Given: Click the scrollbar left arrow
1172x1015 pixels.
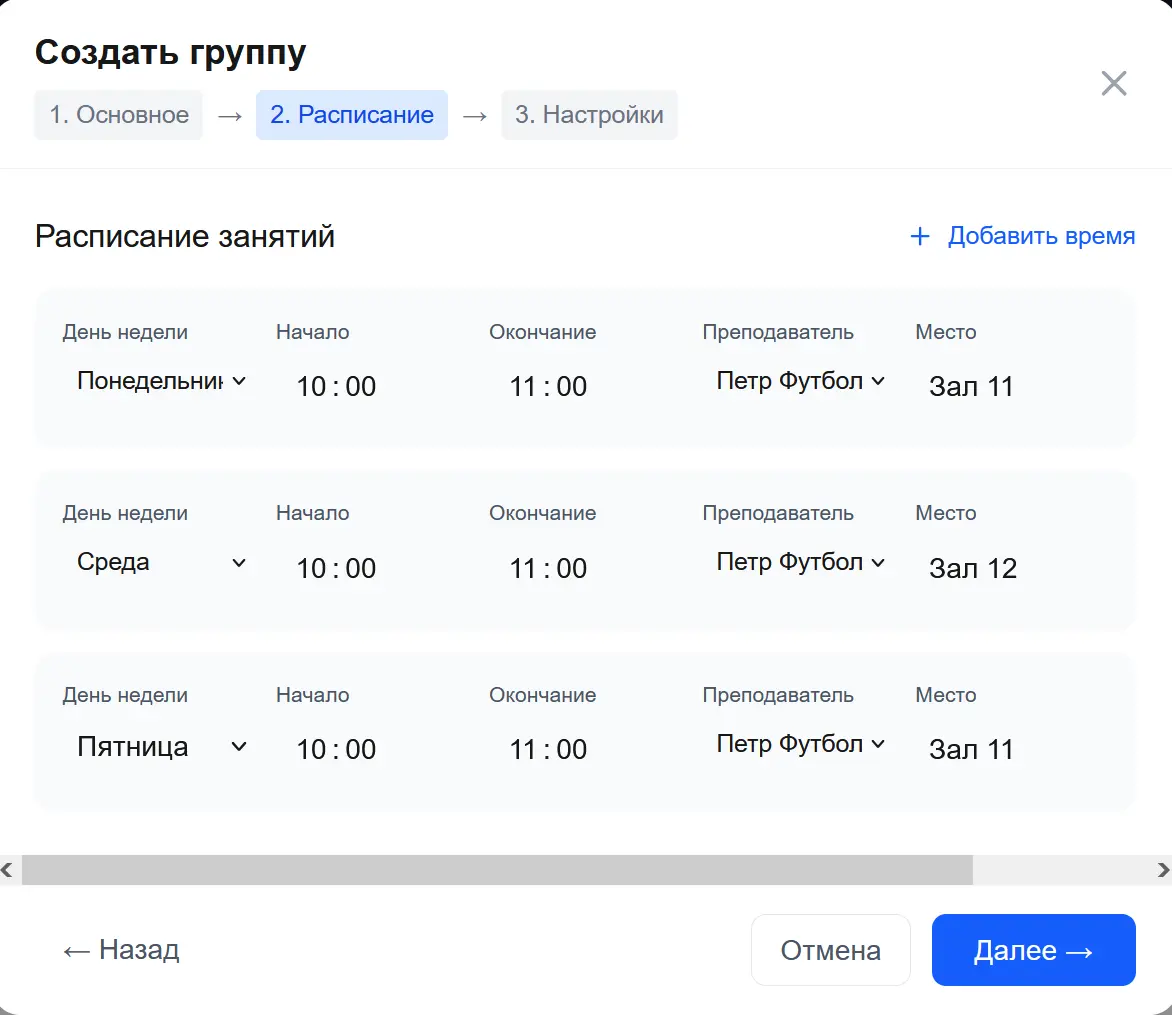Looking at the screenshot, I should click(x=8, y=870).
